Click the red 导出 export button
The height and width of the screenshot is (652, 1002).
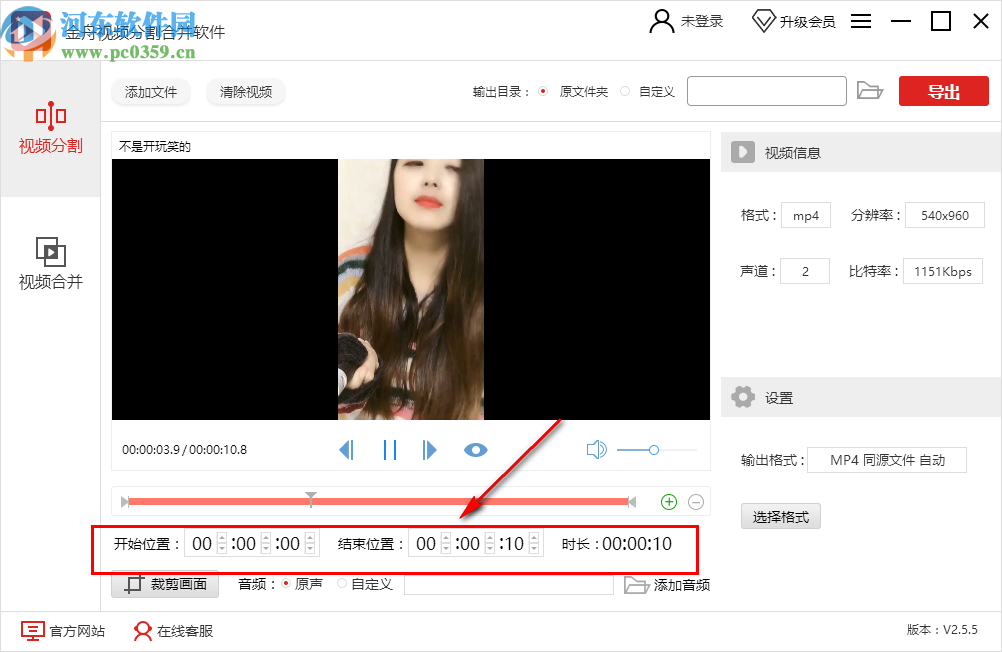943,90
